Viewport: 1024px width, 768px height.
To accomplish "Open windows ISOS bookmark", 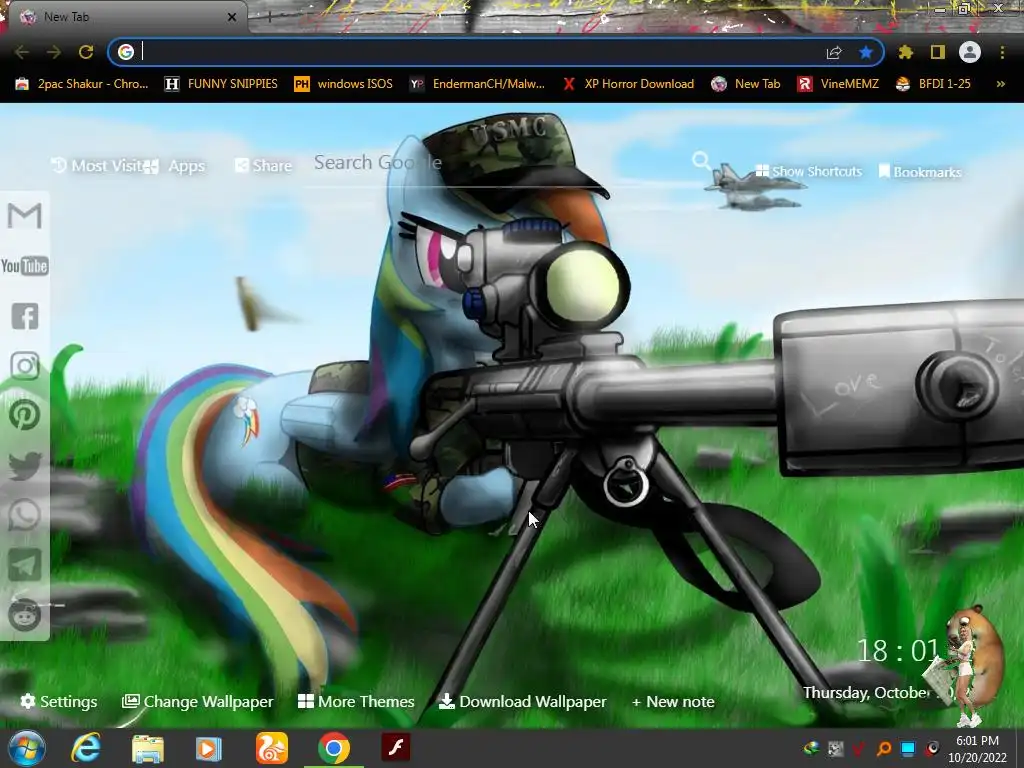I will (x=344, y=84).
